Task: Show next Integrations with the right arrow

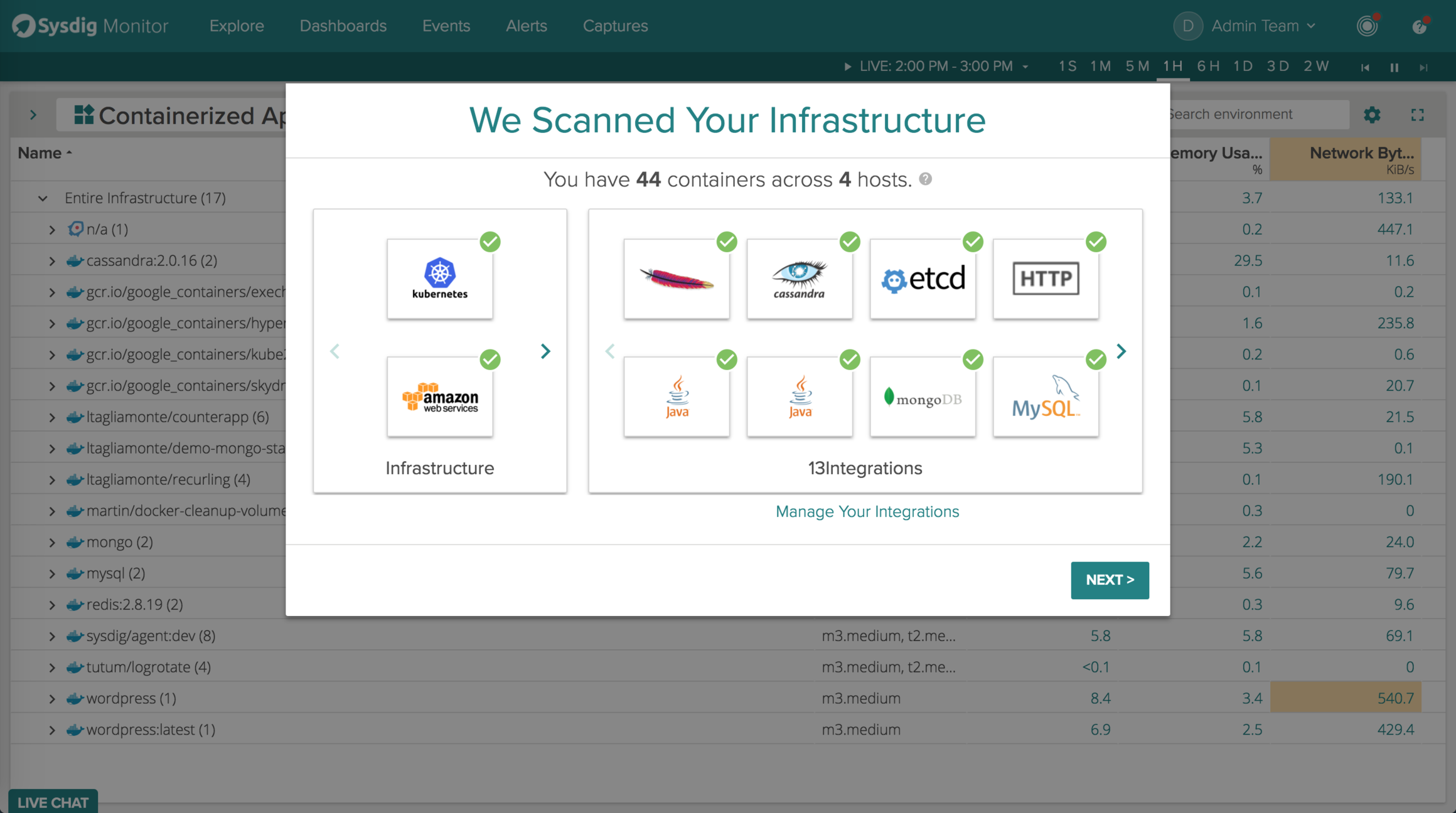Action: (1121, 351)
